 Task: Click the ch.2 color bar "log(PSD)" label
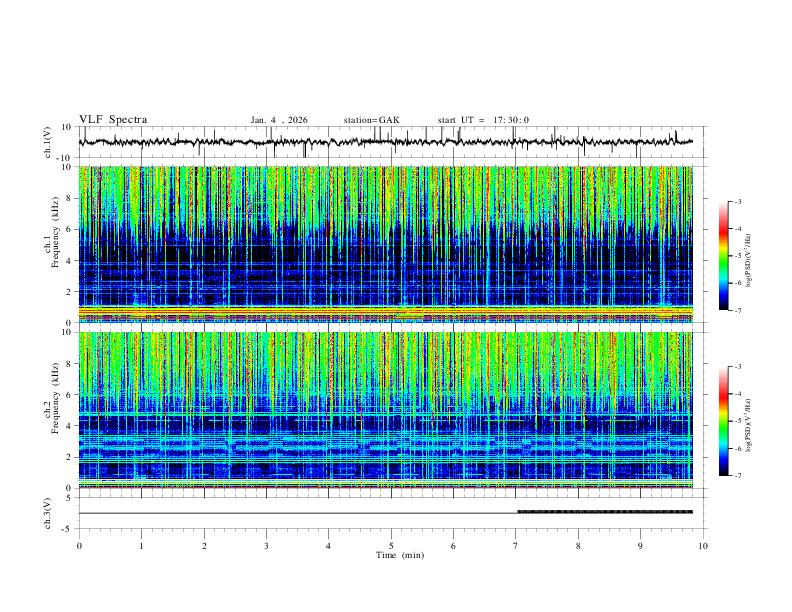(749, 425)
